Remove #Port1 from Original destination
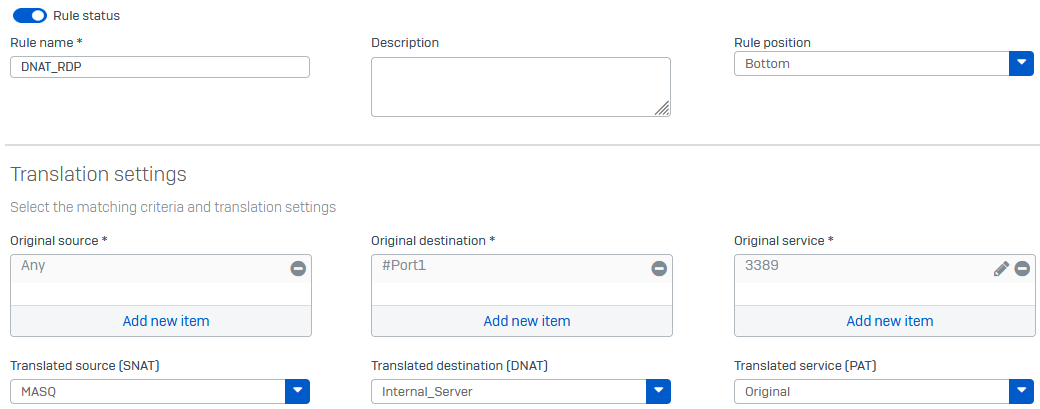The width and height of the screenshot is (1040, 409). click(x=658, y=268)
